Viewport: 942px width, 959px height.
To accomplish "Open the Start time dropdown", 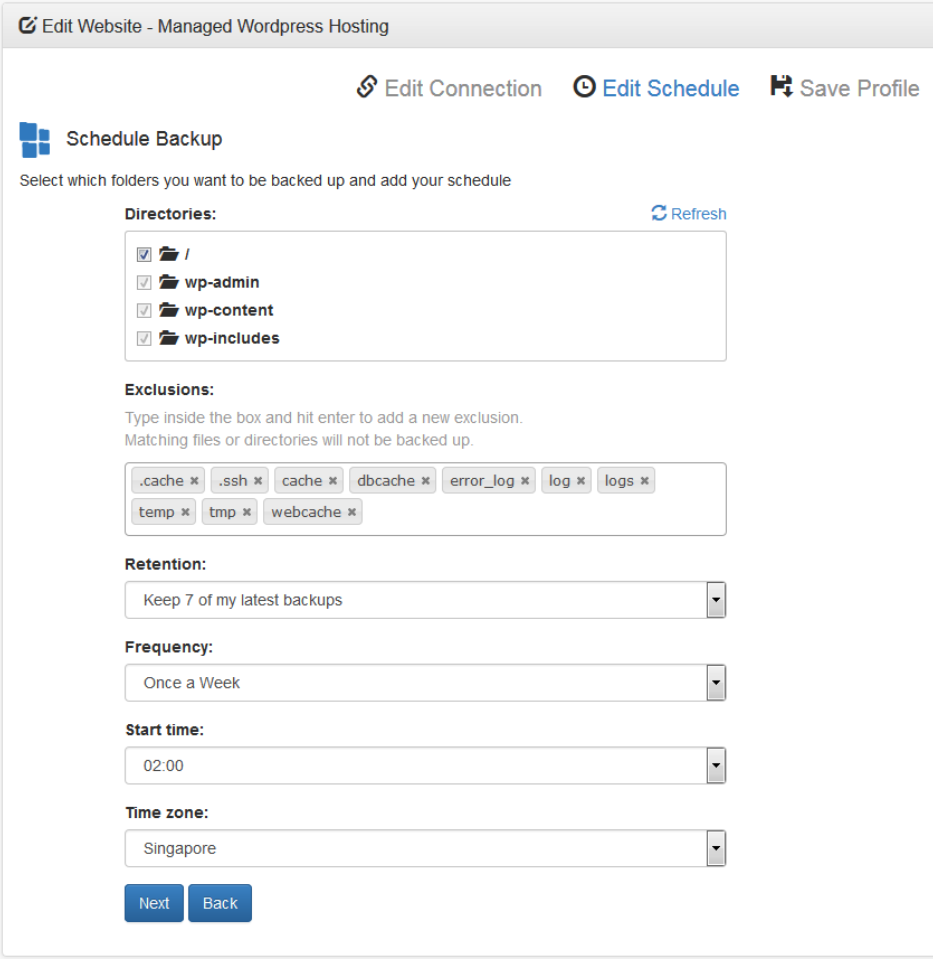I will [x=425, y=766].
